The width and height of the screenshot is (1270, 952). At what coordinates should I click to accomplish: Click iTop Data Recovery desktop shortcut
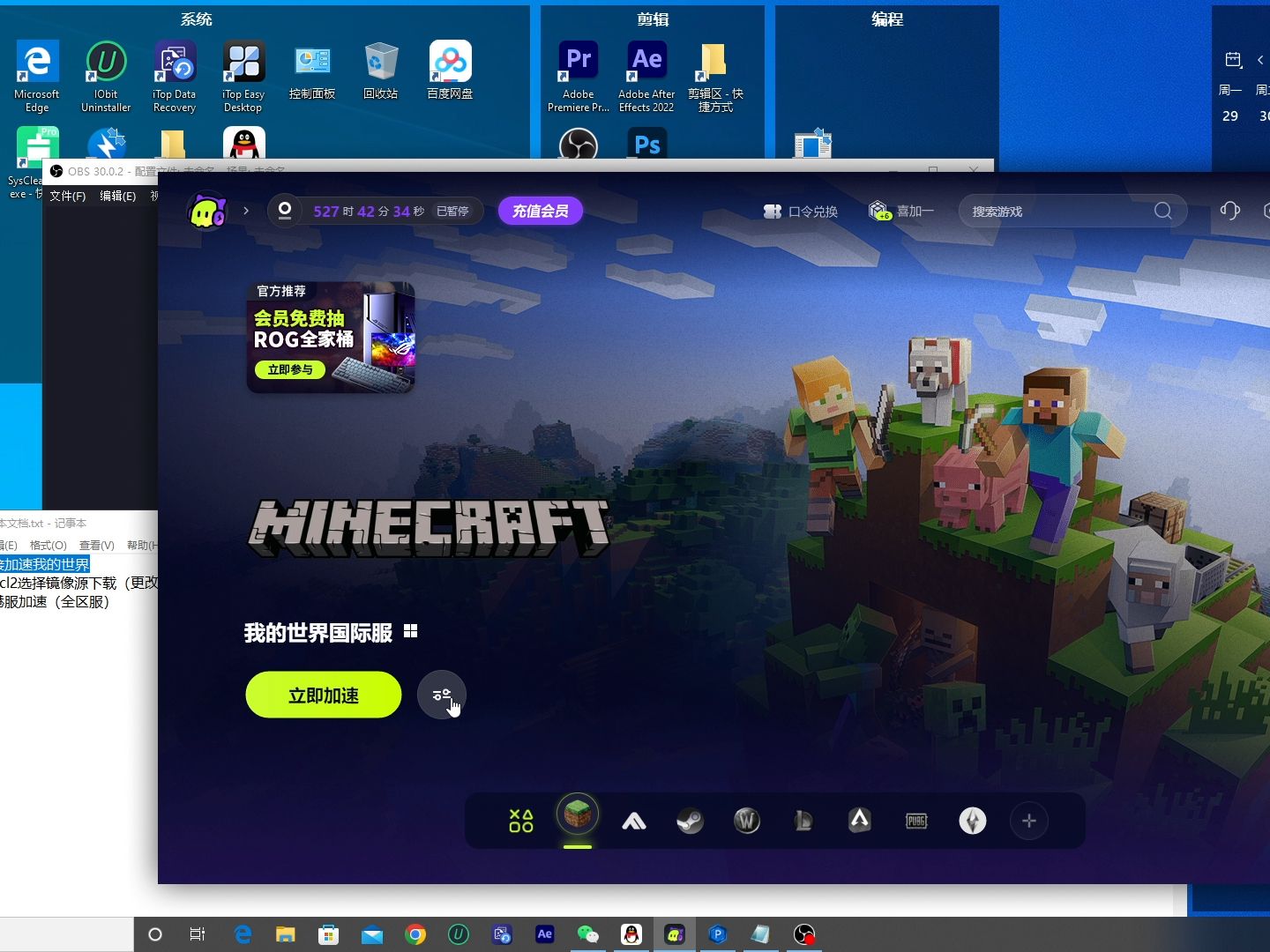pos(175,77)
